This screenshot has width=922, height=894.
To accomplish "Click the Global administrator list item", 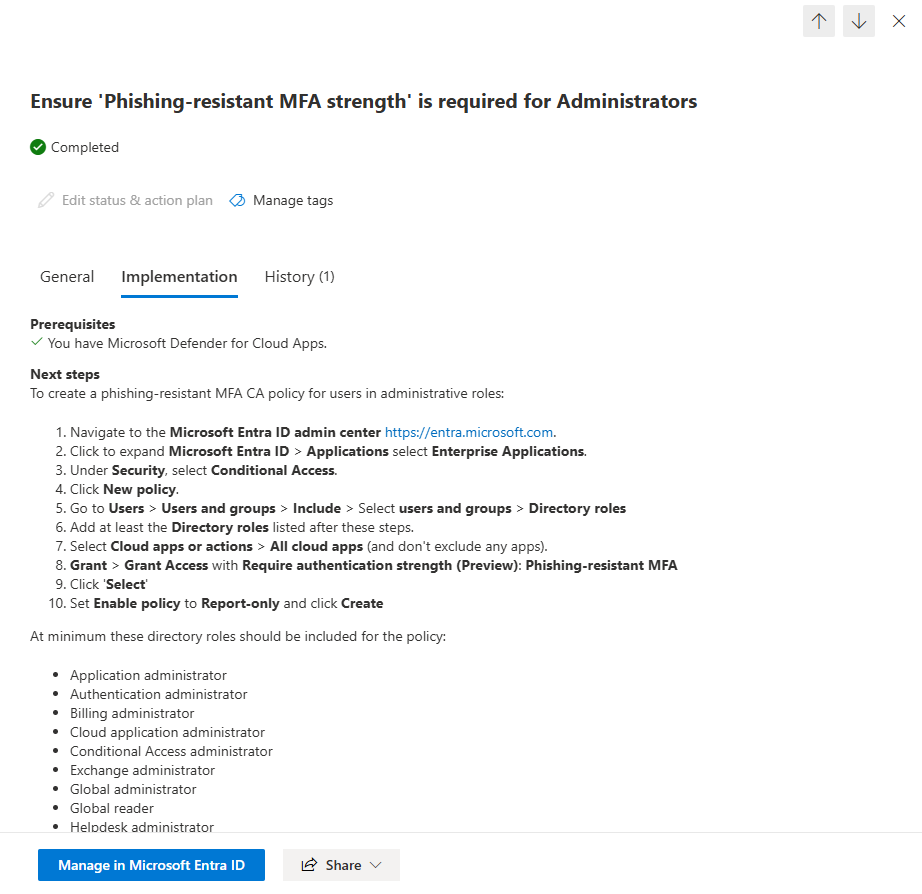I will 133,789.
